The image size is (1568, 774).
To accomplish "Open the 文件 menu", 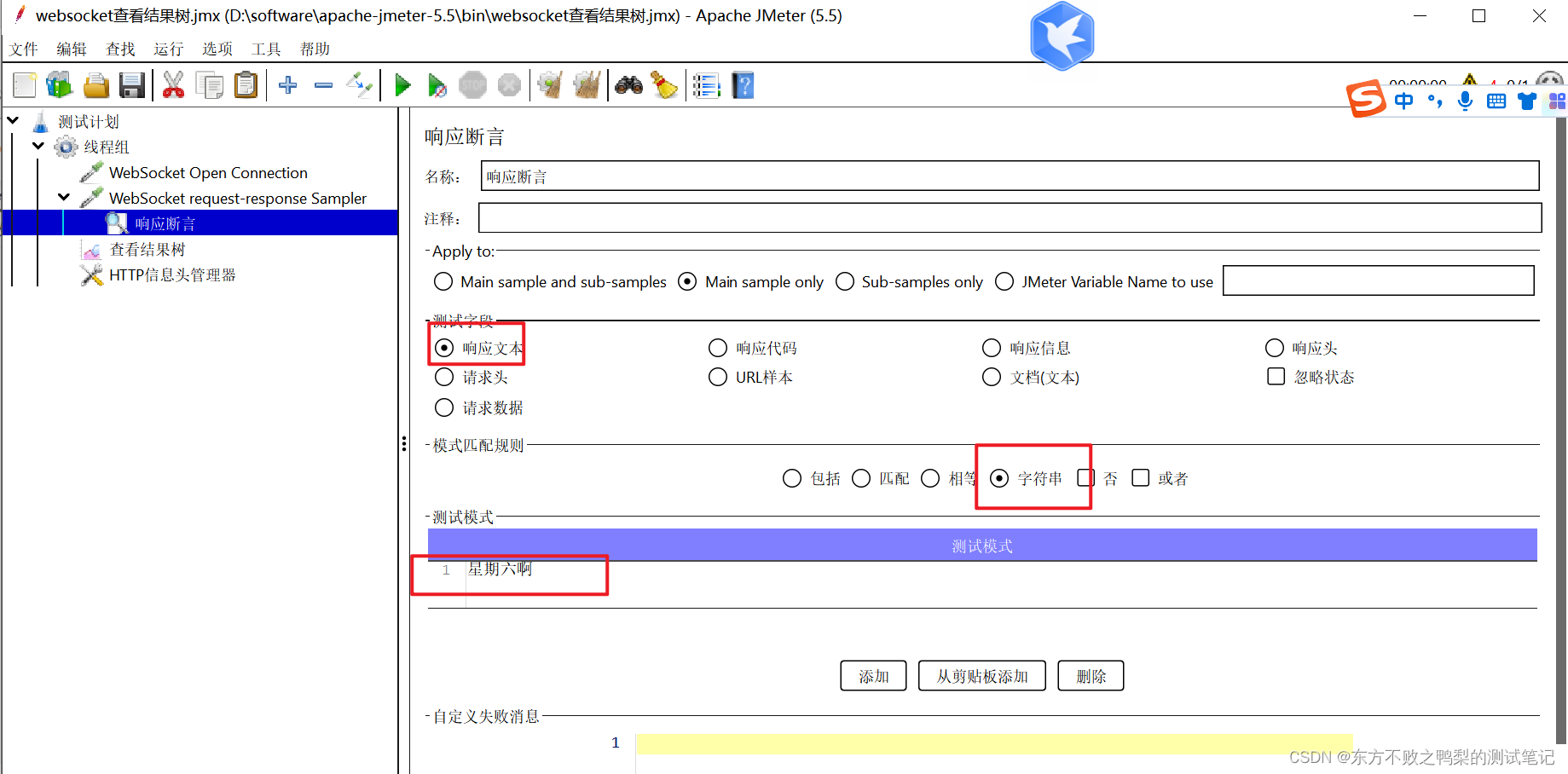I will [x=24, y=49].
